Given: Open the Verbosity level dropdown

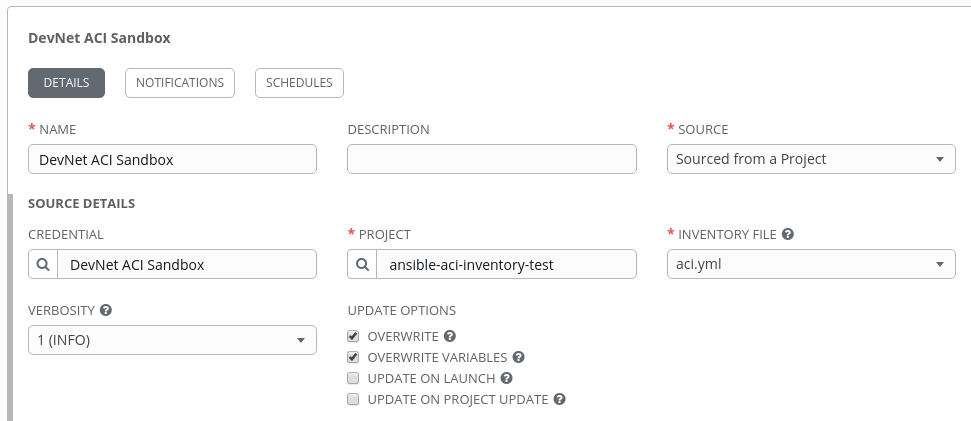Looking at the screenshot, I should pos(172,340).
